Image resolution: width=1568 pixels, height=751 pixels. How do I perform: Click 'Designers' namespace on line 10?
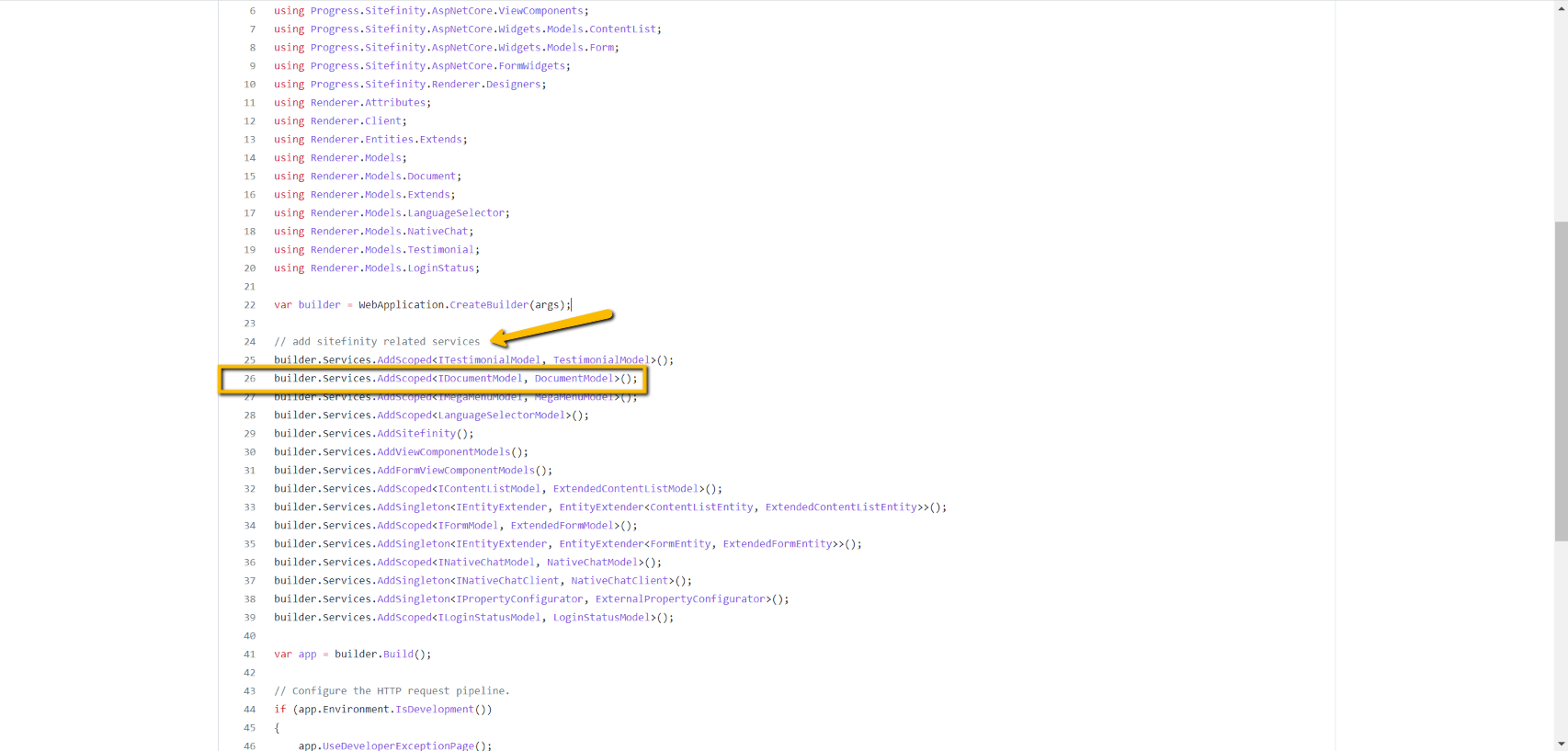coord(514,85)
